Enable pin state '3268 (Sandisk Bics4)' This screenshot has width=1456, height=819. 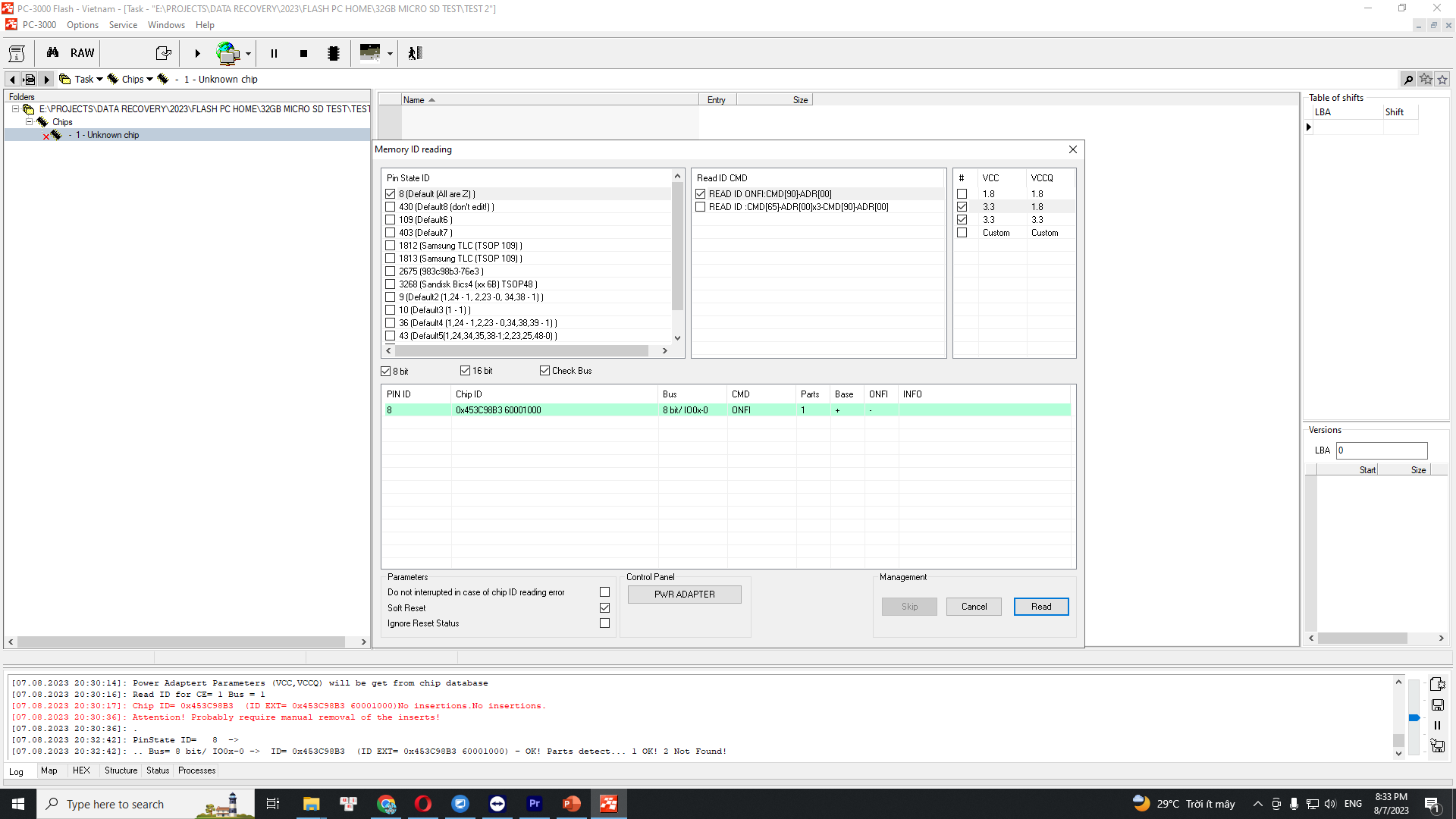[x=390, y=284]
